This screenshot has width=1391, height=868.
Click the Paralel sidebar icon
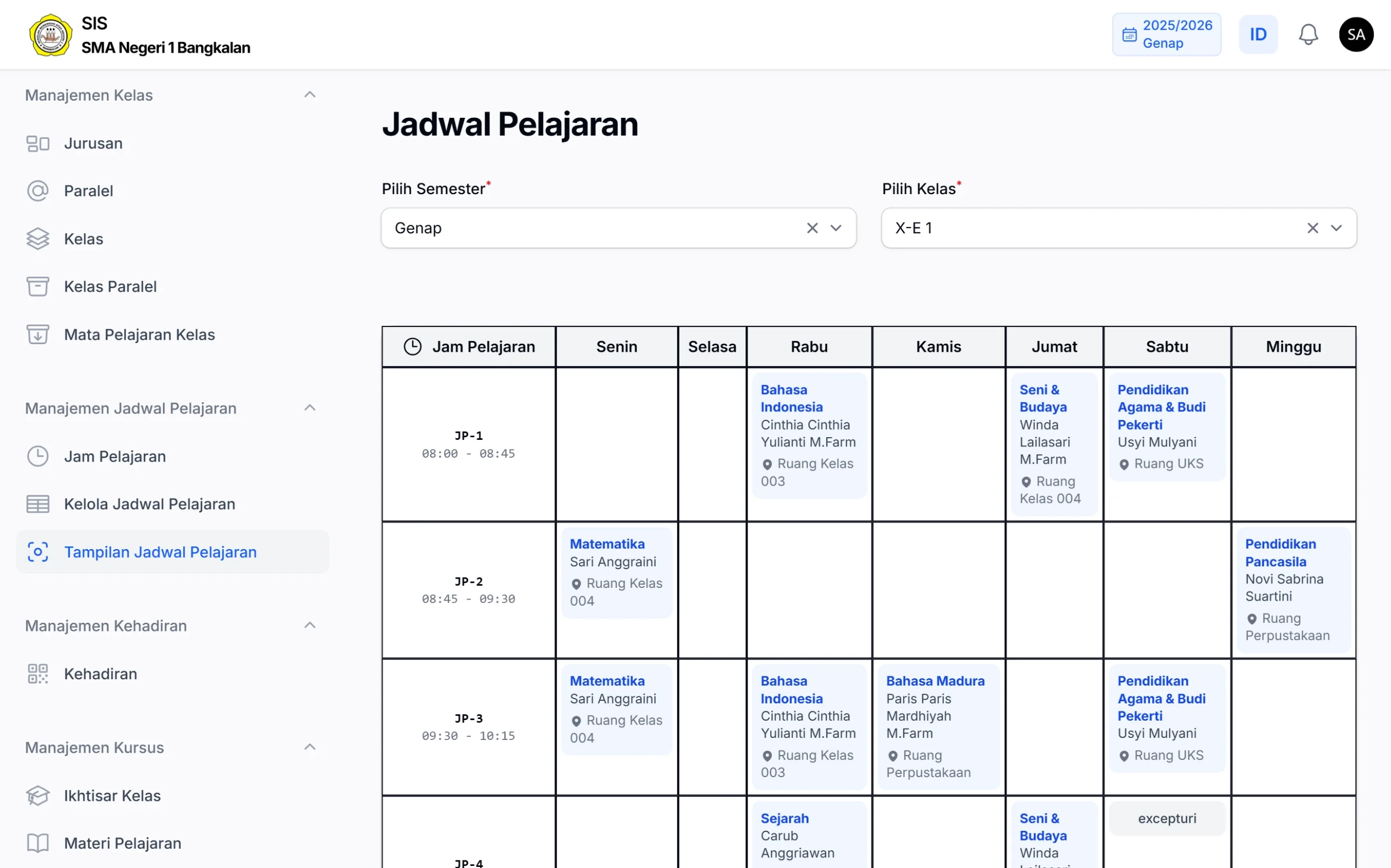(38, 190)
